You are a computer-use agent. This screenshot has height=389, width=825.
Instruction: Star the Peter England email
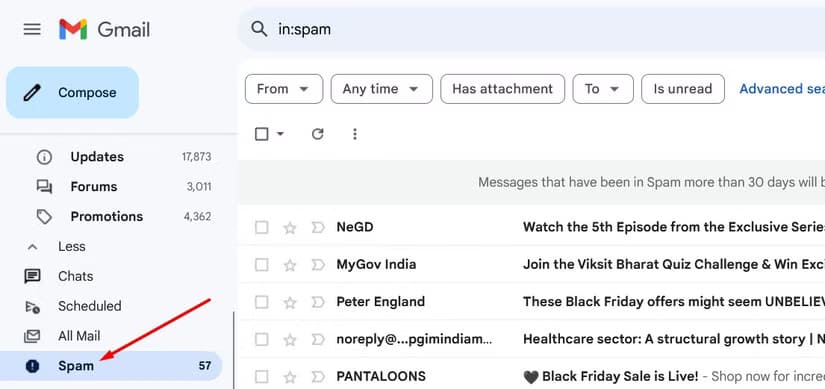290,302
